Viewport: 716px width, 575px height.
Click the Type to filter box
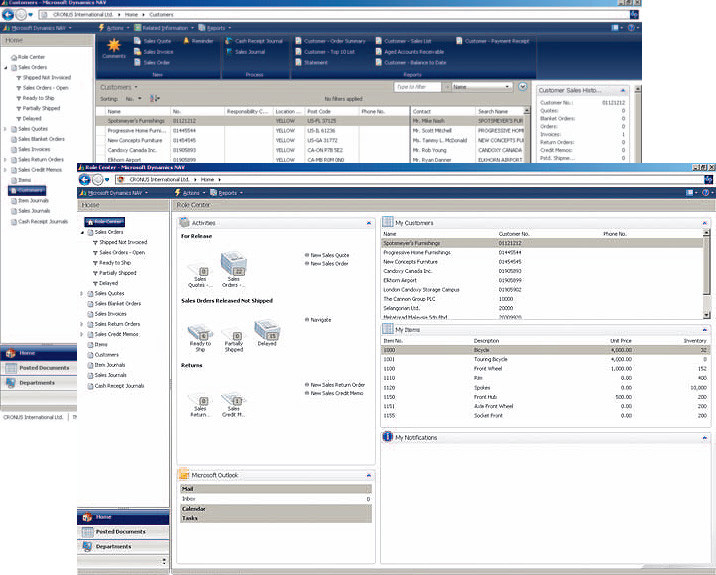pyautogui.click(x=417, y=87)
